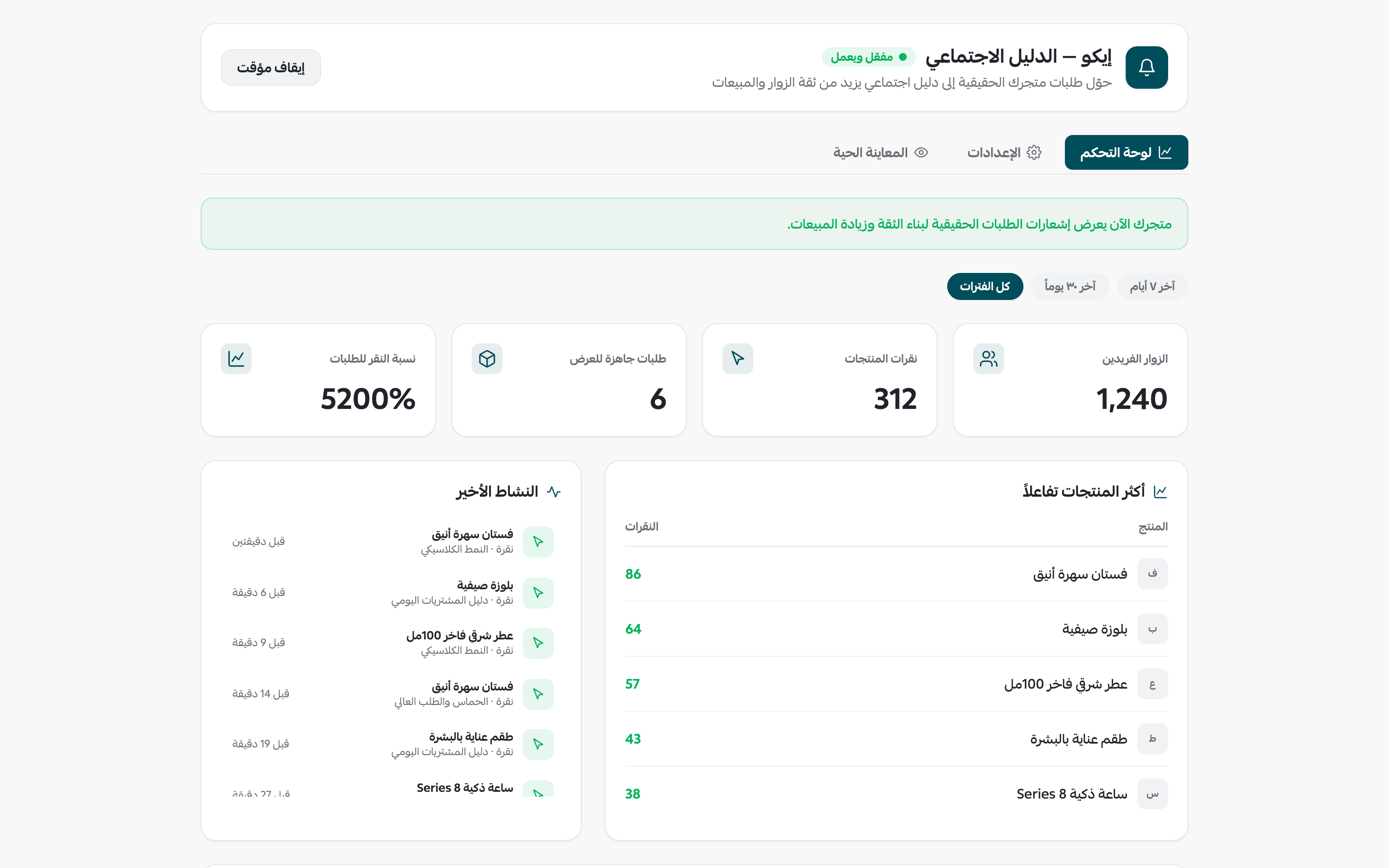Click the cursor icon for activity قبل 9 دقيقة
The width and height of the screenshot is (1389, 868).
[538, 643]
